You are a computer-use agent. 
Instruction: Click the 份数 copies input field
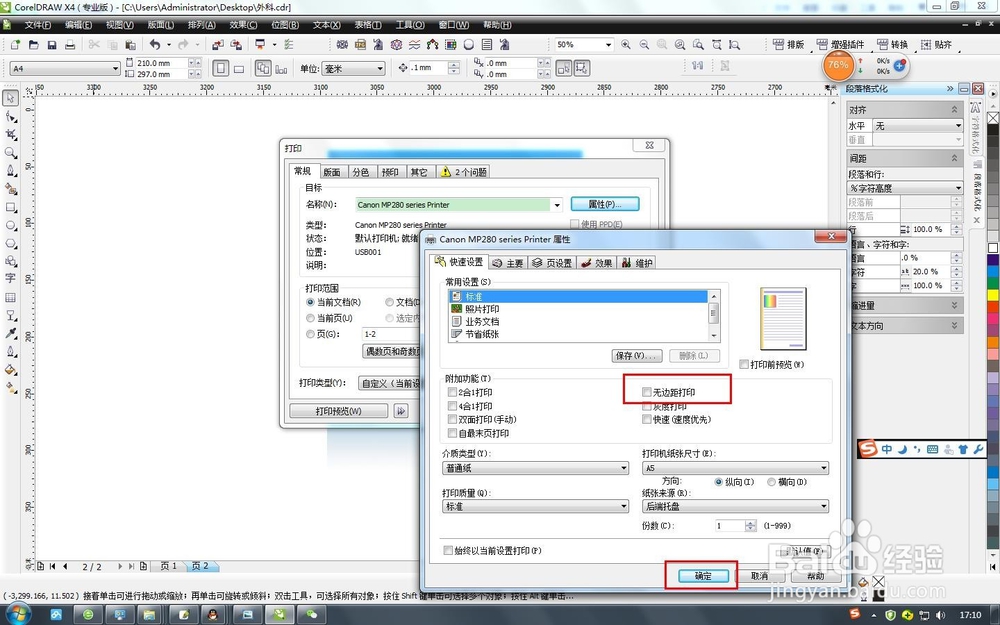click(x=730, y=526)
